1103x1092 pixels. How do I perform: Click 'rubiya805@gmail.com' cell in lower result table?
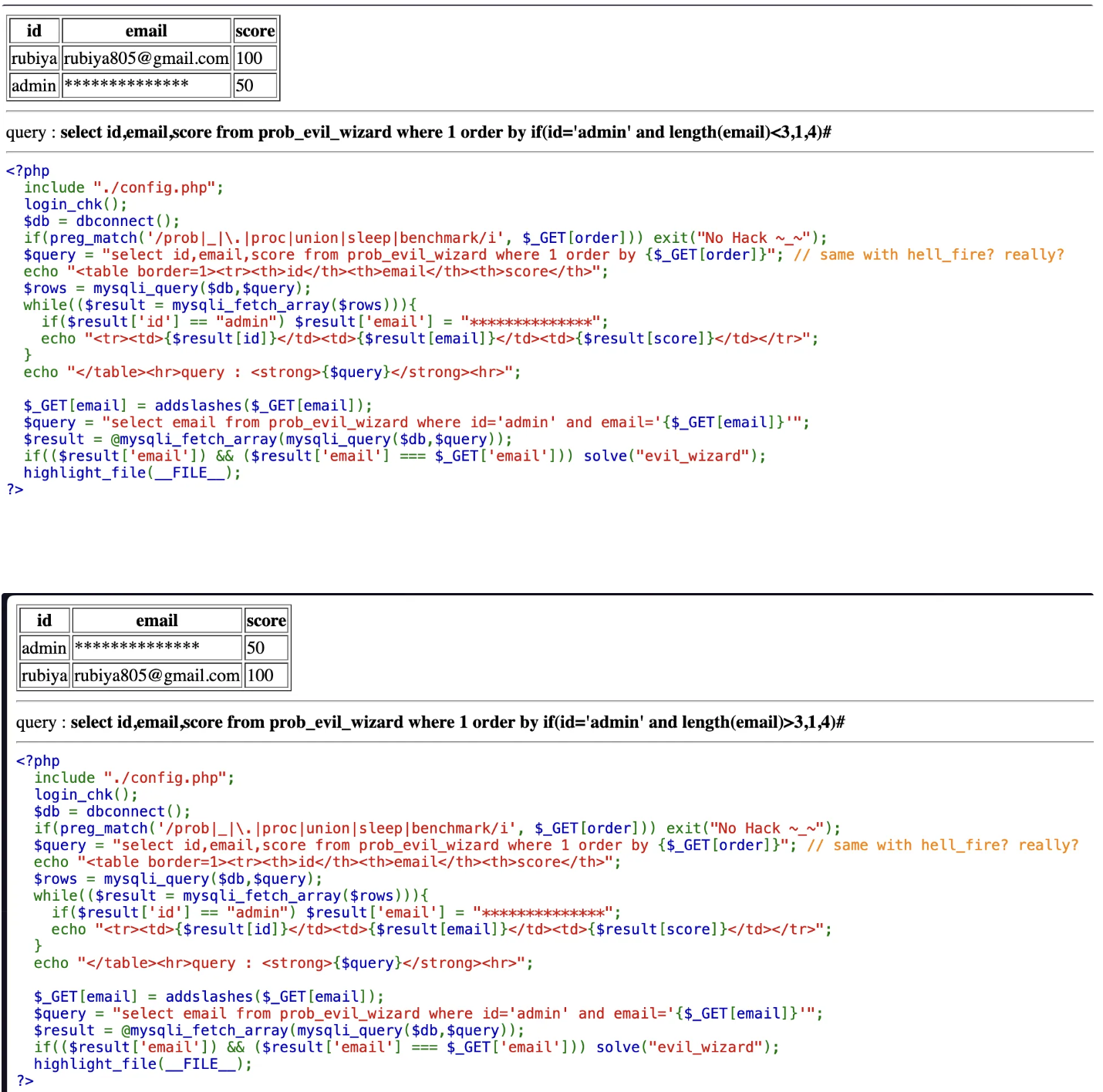(x=157, y=676)
